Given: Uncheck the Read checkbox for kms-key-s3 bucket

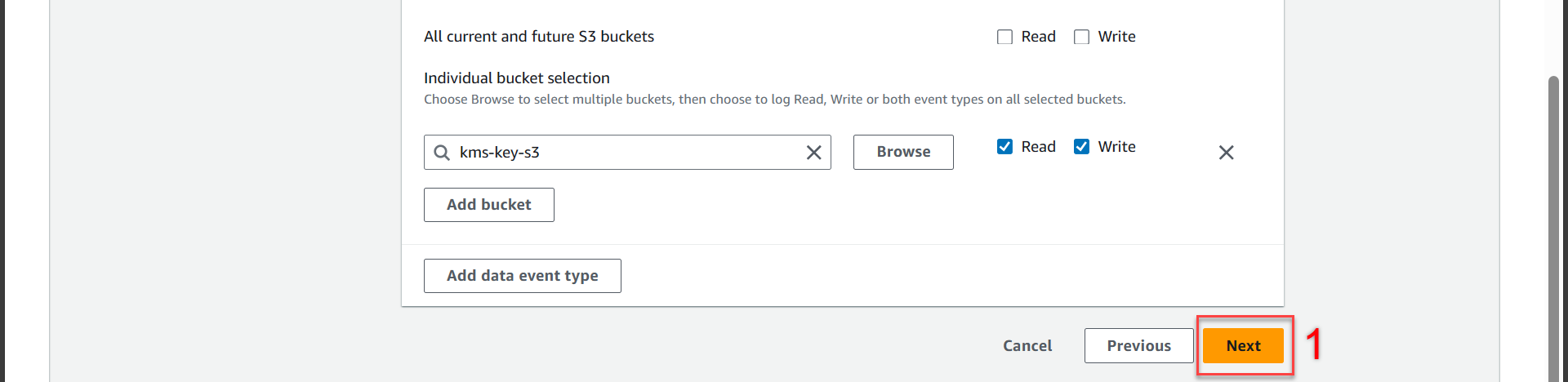Looking at the screenshot, I should click(x=1004, y=147).
